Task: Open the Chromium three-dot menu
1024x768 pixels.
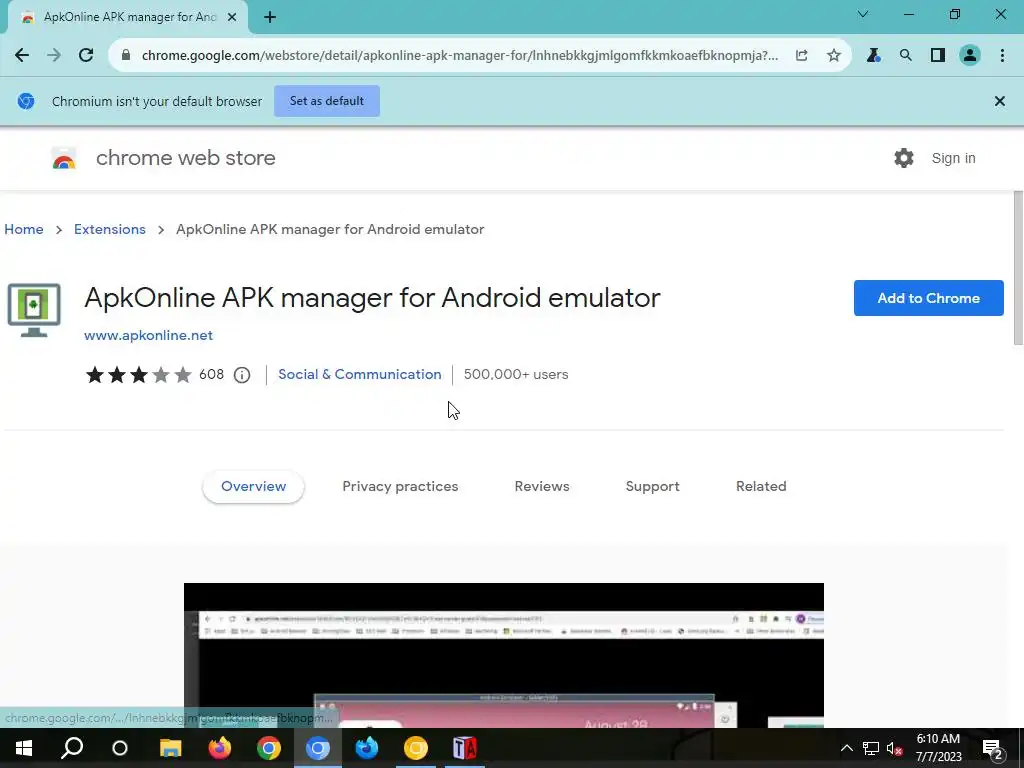Action: [1002, 56]
